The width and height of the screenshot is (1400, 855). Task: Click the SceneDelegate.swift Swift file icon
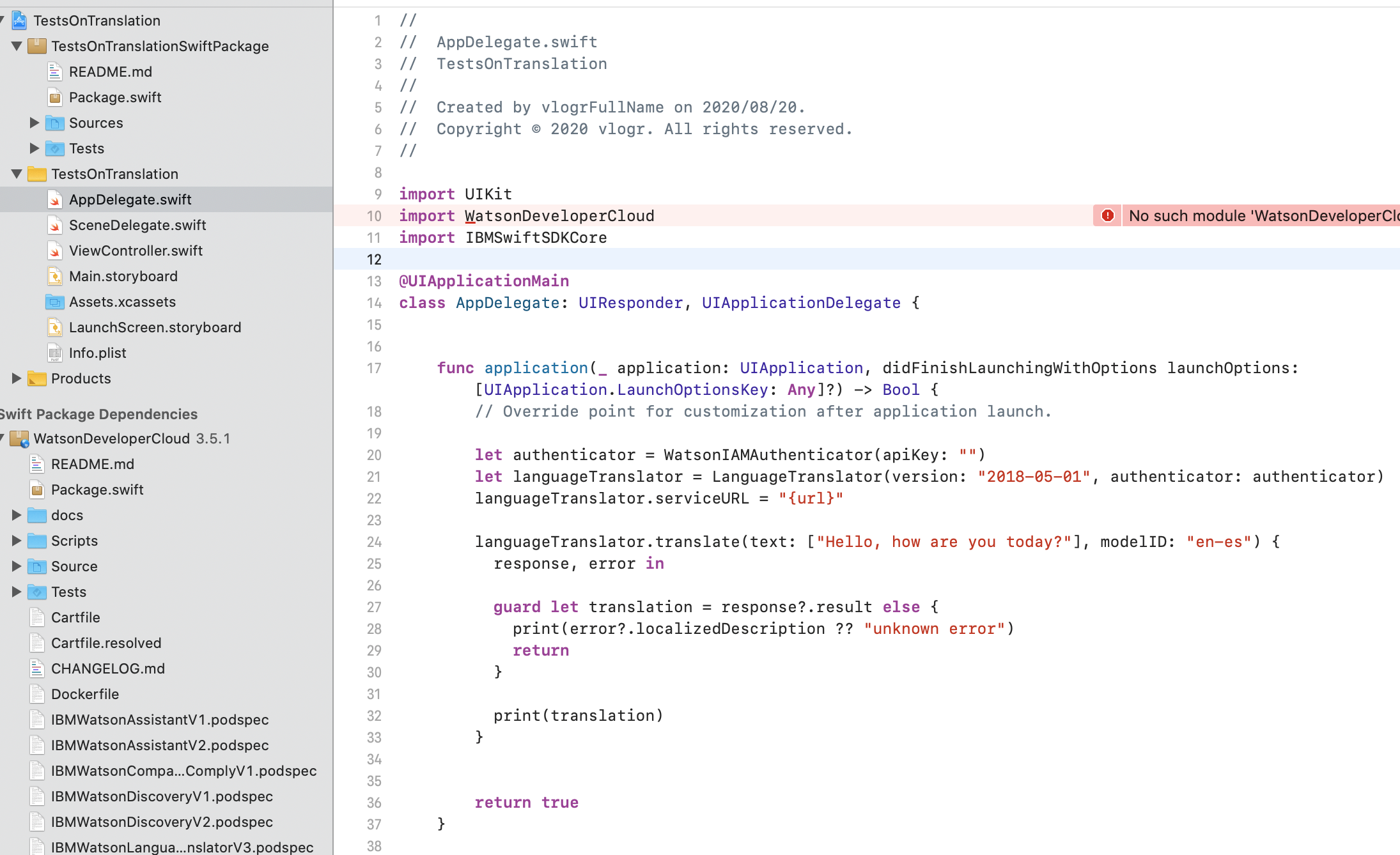(55, 226)
